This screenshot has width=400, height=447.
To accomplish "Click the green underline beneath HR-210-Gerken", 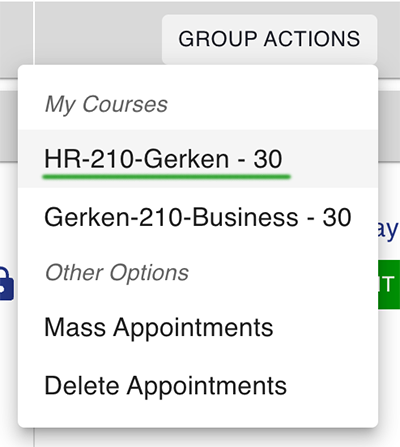I will (166, 176).
